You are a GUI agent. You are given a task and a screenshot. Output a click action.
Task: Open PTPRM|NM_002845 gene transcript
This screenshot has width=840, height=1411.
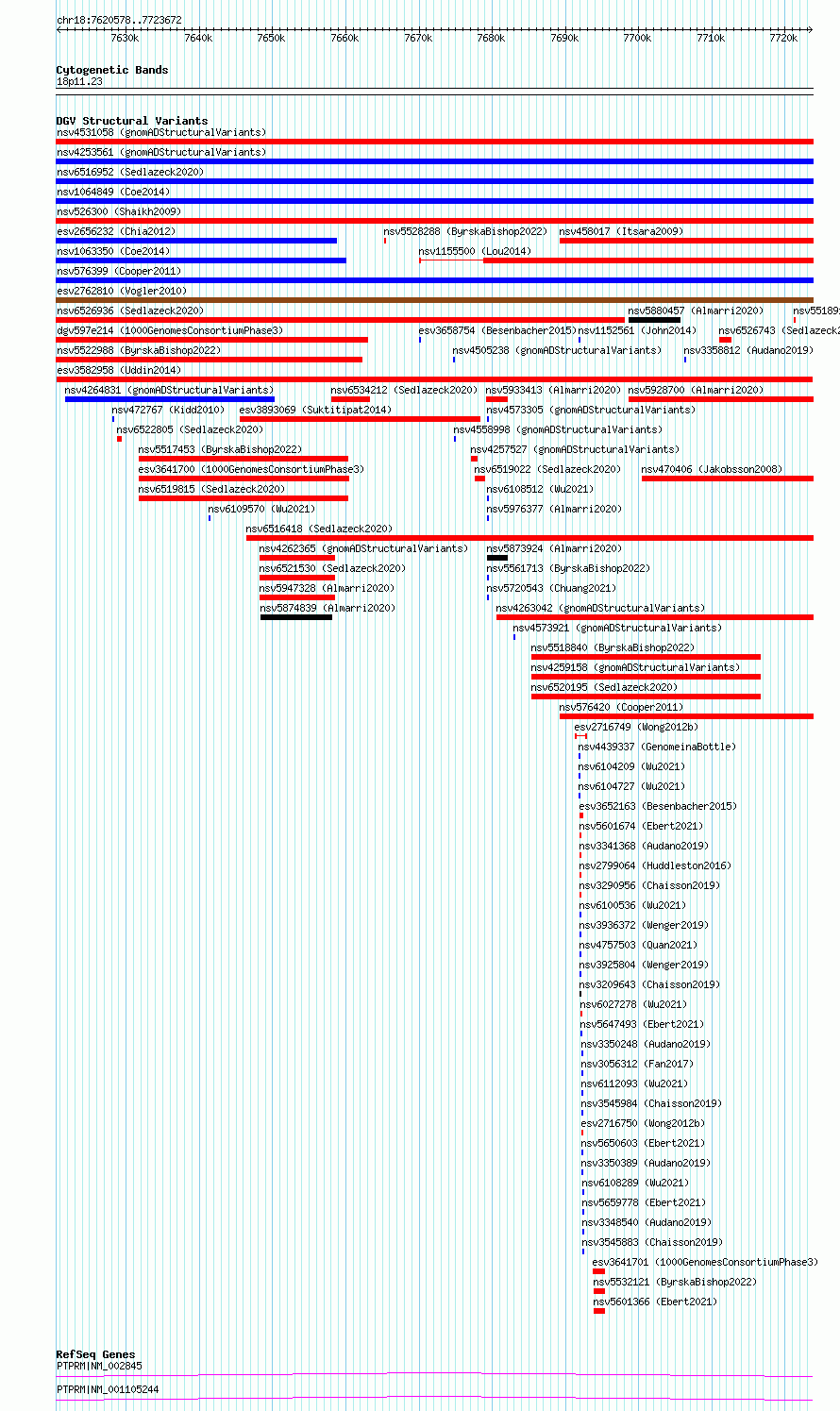click(x=99, y=1366)
